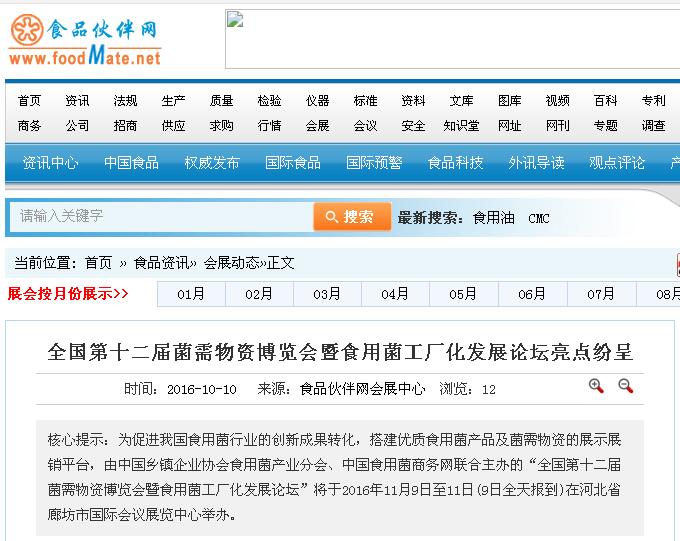Choose the 05月 month tab

(x=463, y=294)
